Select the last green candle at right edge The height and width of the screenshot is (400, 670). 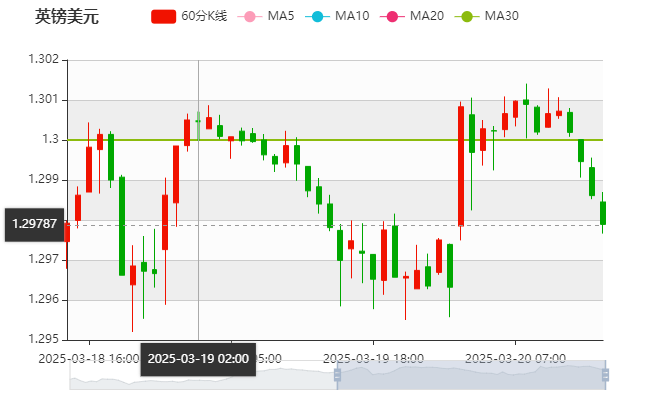[602, 213]
